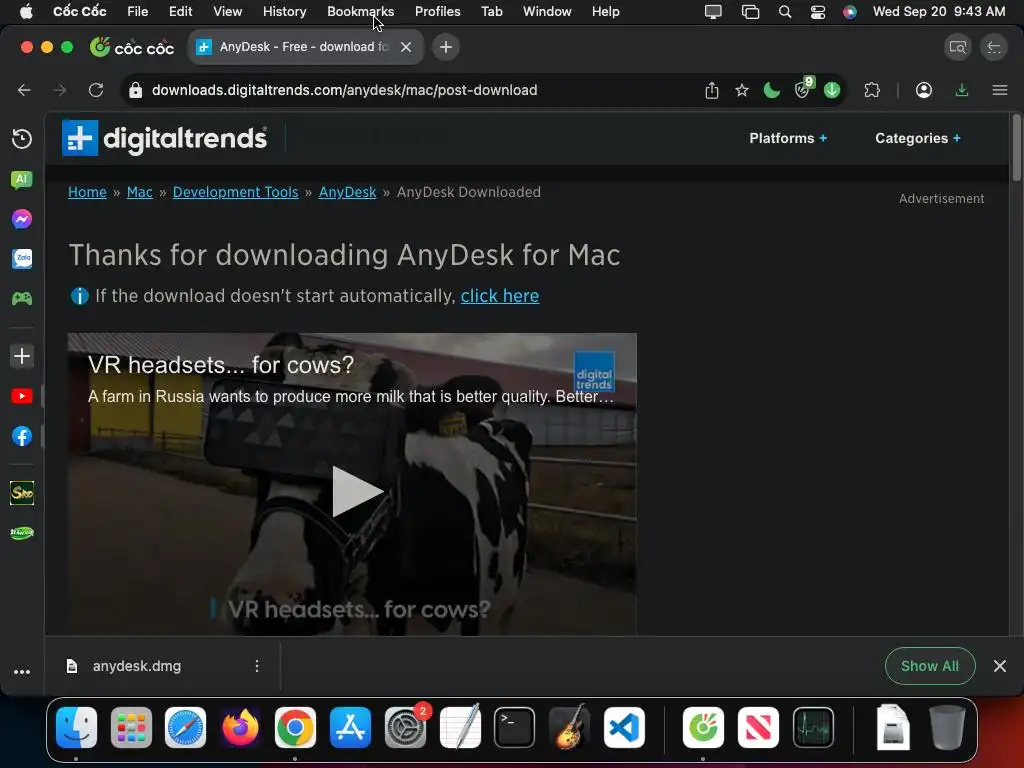Open the Help menu
1024x768 pixels.
(605, 12)
